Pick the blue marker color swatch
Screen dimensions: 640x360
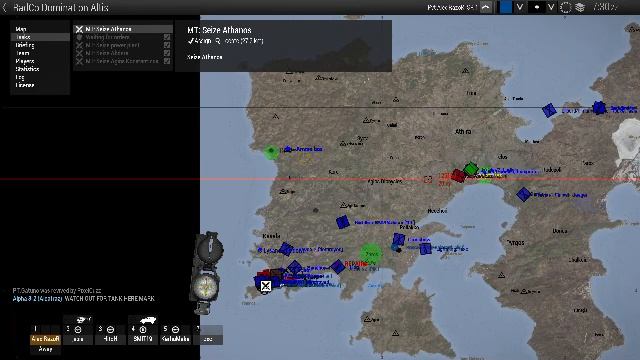tap(506, 7)
